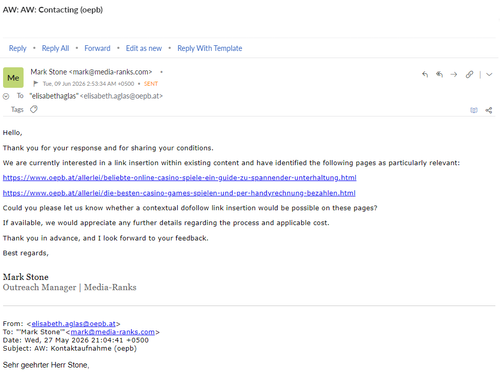This screenshot has height=380, width=500.
Task: Open the die-besten-casino-games link
Action: (x=179, y=193)
